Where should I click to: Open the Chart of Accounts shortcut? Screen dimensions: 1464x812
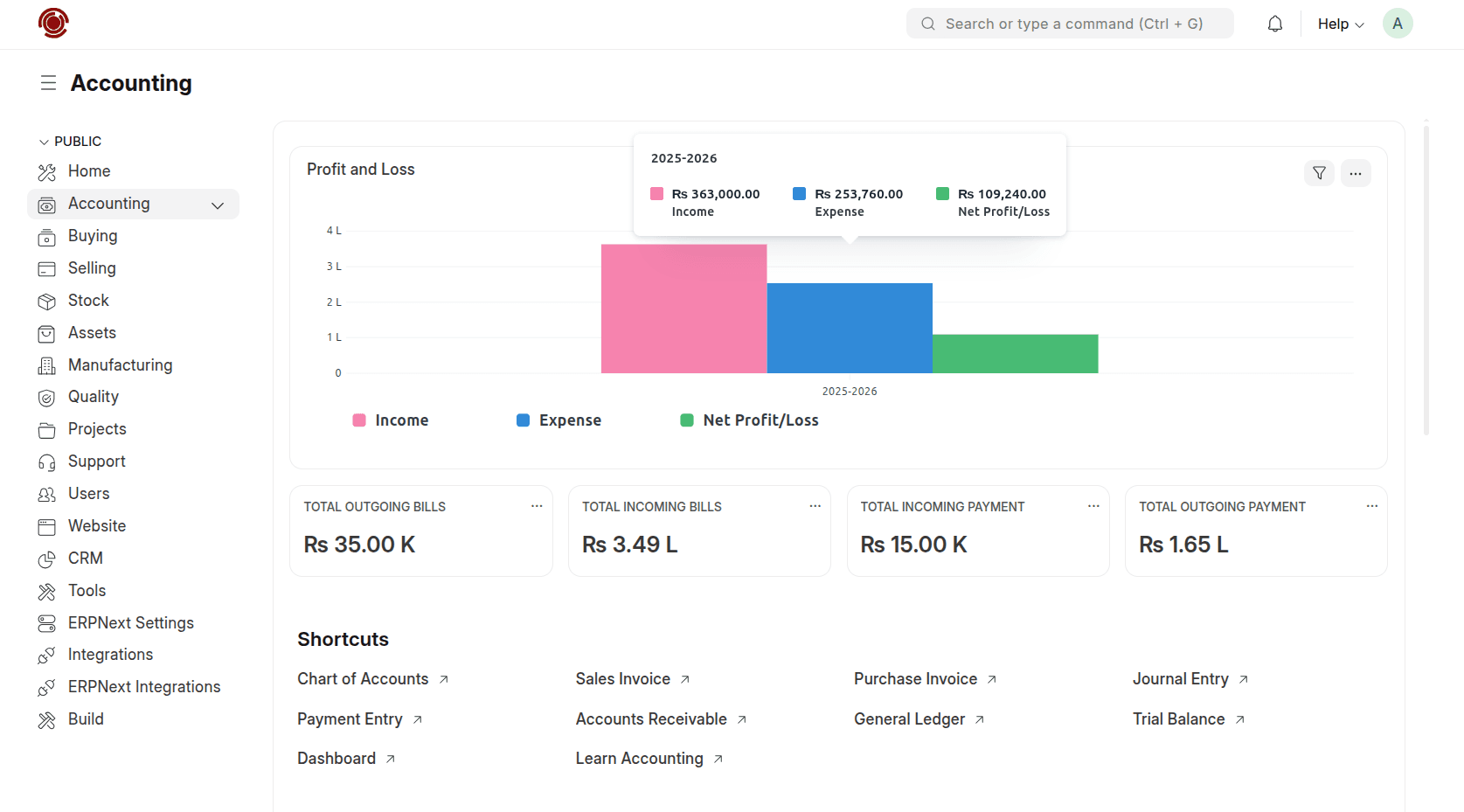[363, 678]
